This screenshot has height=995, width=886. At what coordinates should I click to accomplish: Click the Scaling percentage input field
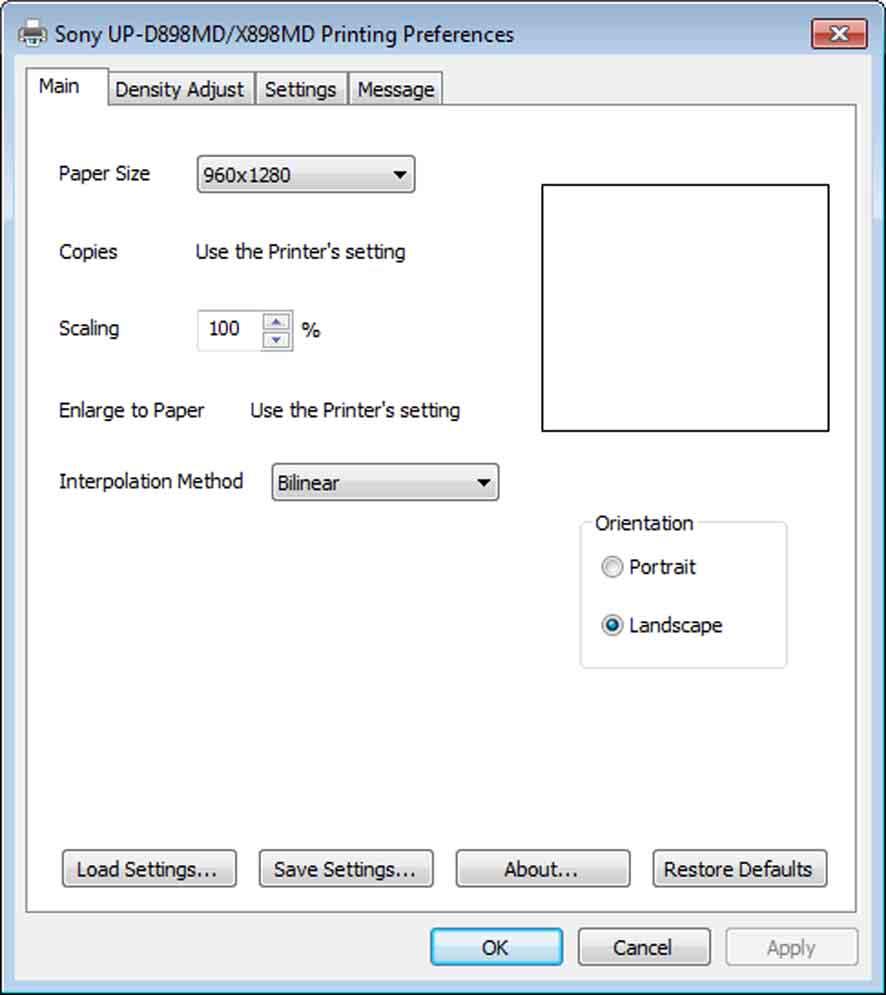(228, 329)
